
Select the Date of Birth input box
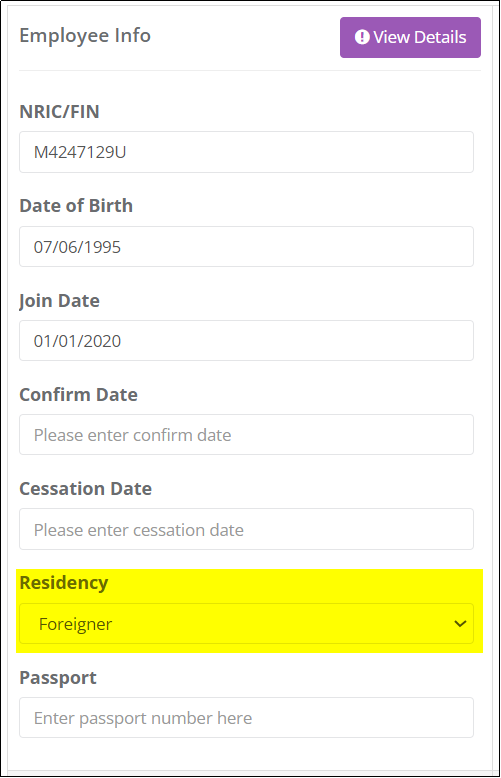246,247
